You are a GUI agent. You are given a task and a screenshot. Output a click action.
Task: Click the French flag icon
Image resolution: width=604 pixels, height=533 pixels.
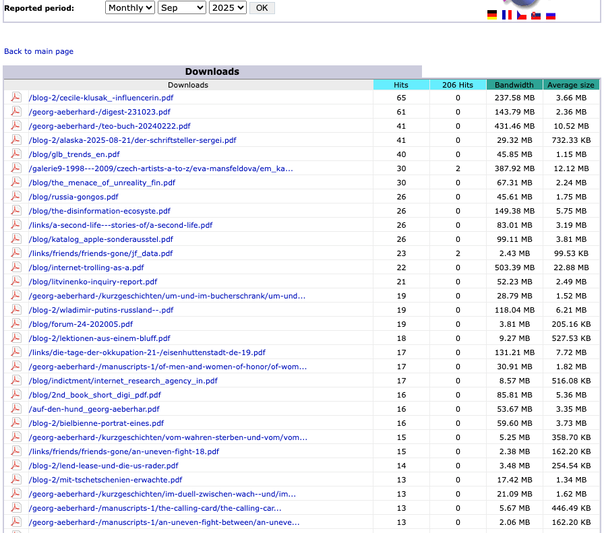[x=507, y=15]
